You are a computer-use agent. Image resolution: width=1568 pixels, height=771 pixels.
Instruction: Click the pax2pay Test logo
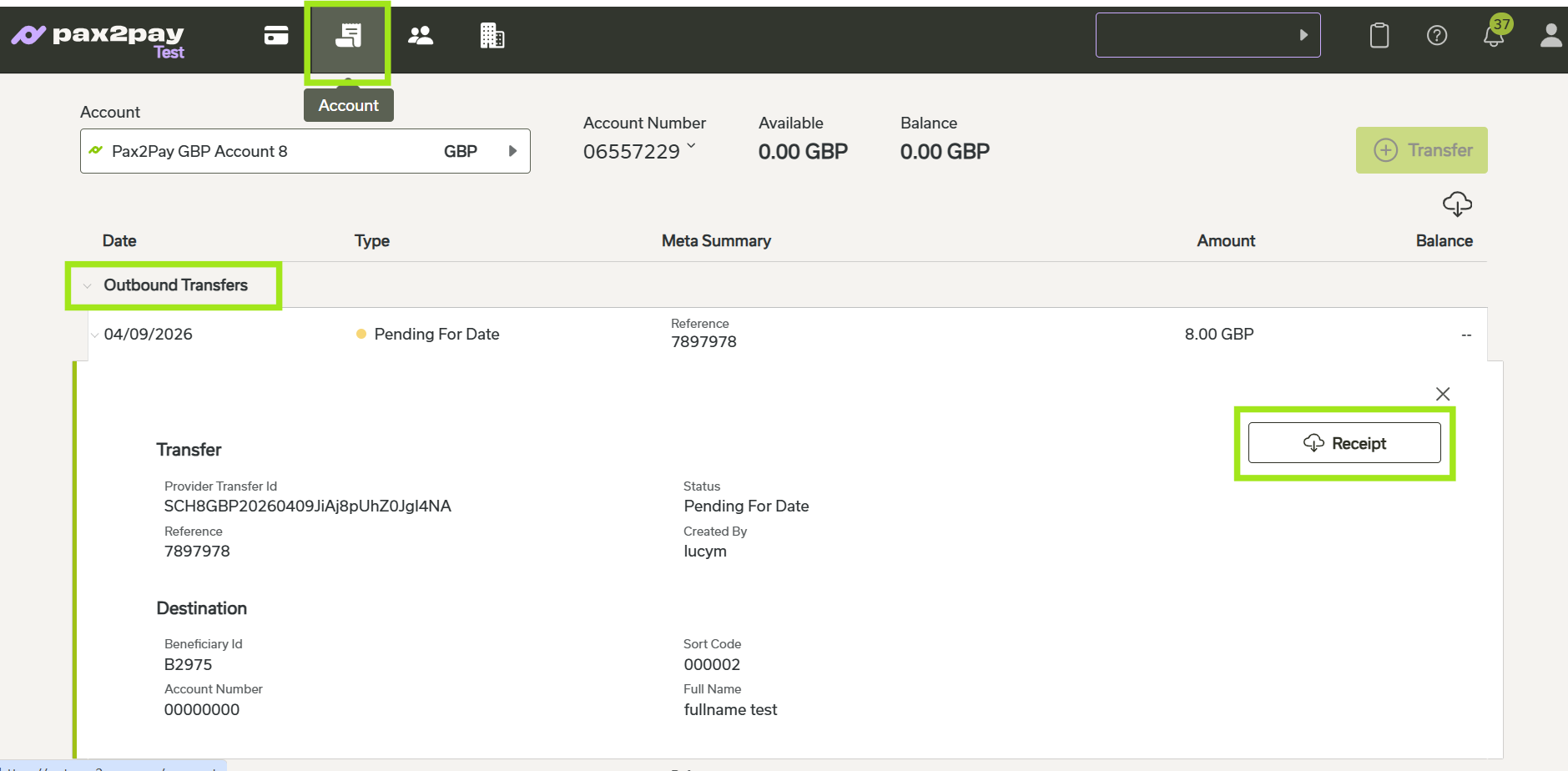(98, 38)
